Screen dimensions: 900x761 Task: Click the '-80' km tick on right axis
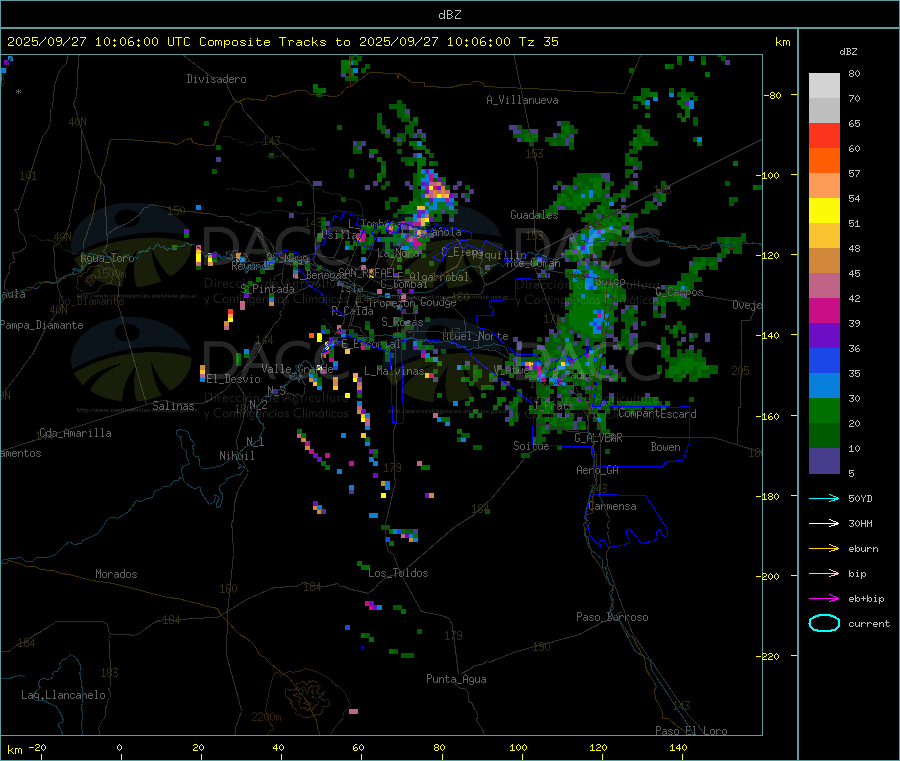pos(771,95)
